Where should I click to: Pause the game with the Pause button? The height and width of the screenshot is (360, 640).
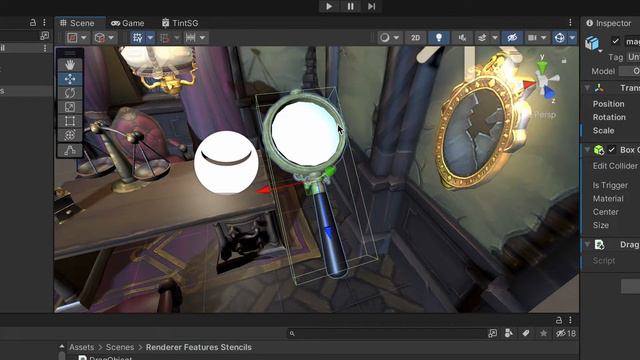350,7
